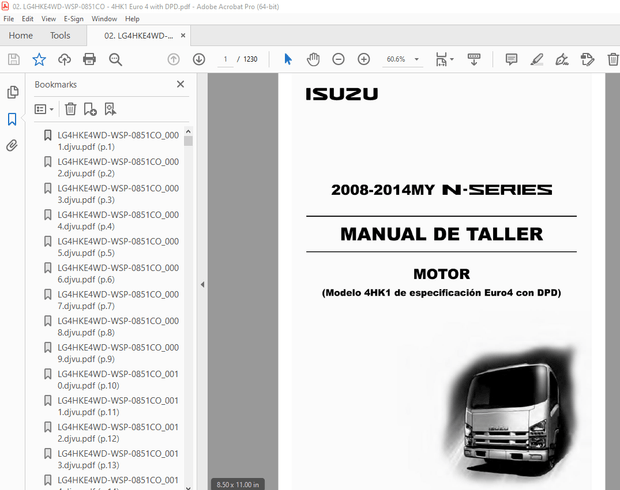The height and width of the screenshot is (490, 620).
Task: Click the trash delete icon in toolbar
Action: point(613,59)
